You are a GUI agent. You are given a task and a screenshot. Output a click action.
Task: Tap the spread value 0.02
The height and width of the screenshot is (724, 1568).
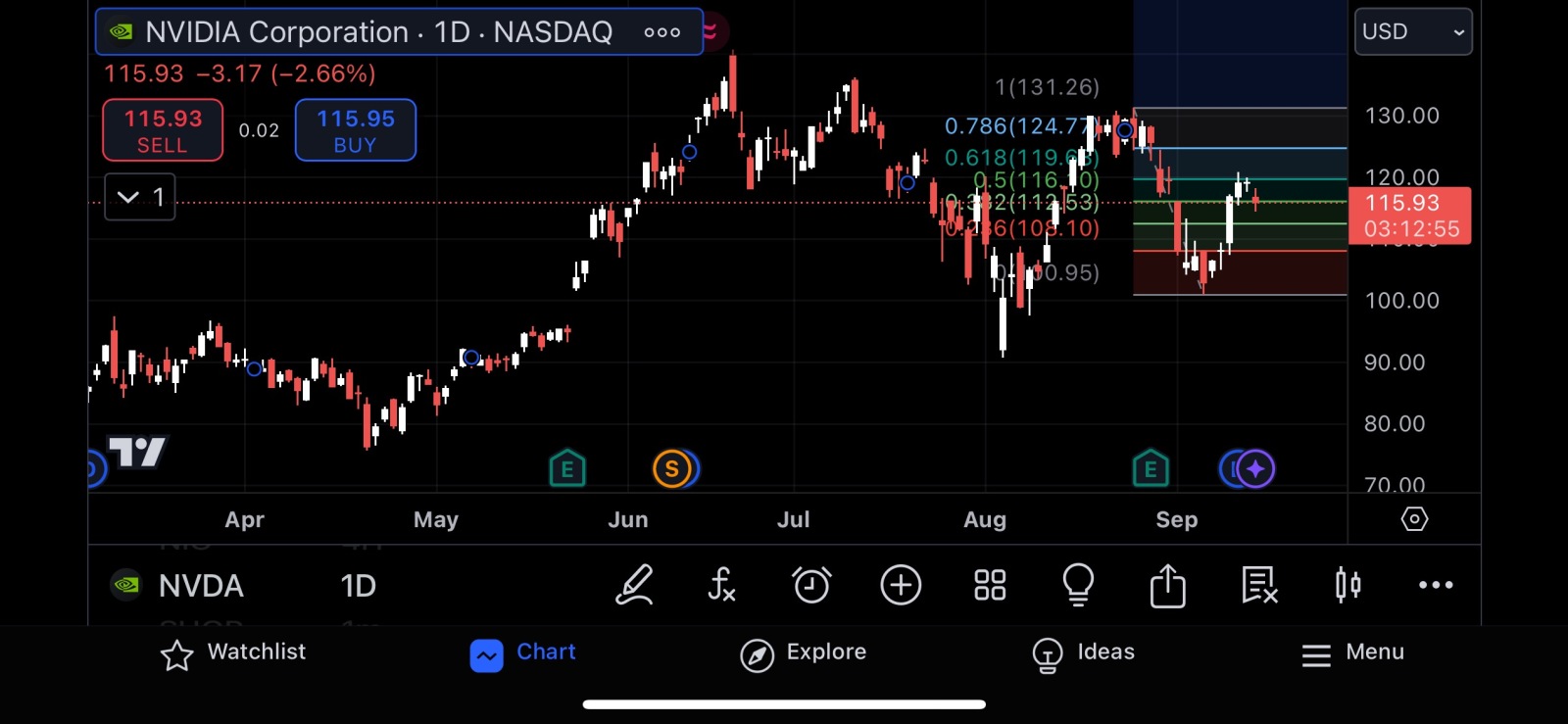(259, 130)
